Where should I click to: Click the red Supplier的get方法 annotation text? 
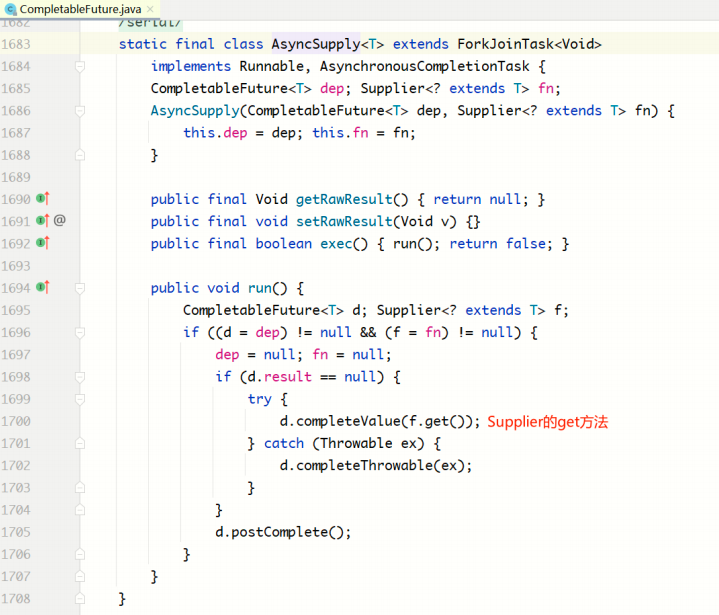pos(548,421)
